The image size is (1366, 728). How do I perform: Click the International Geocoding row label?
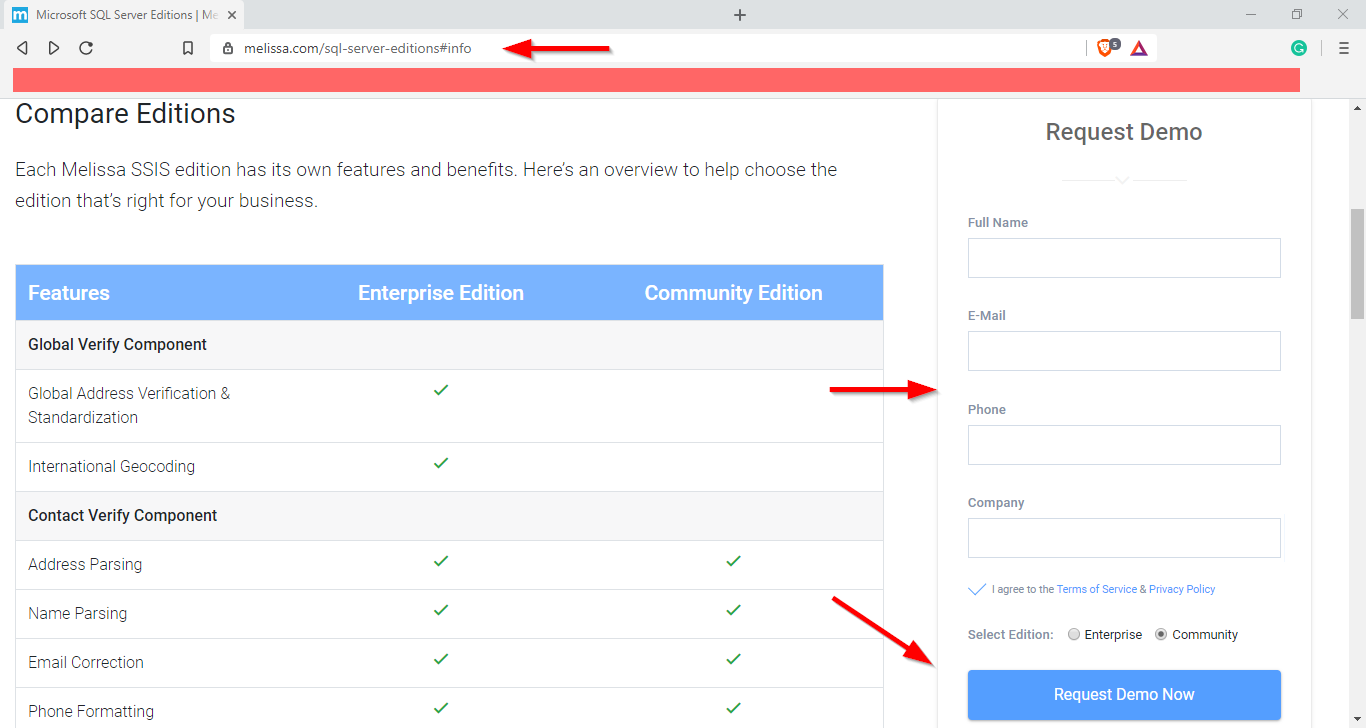click(112, 467)
